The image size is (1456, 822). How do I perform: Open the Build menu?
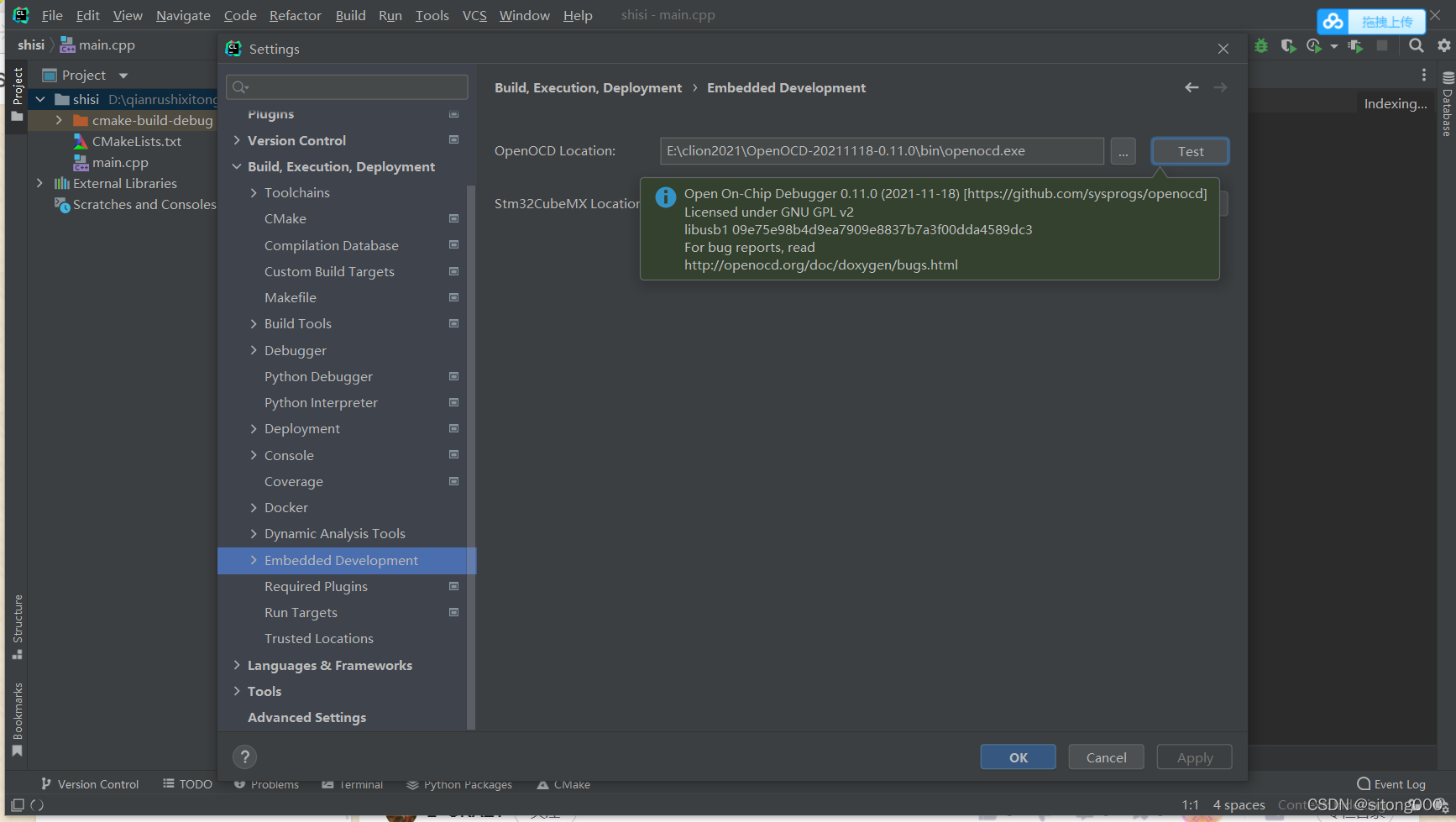coord(350,15)
